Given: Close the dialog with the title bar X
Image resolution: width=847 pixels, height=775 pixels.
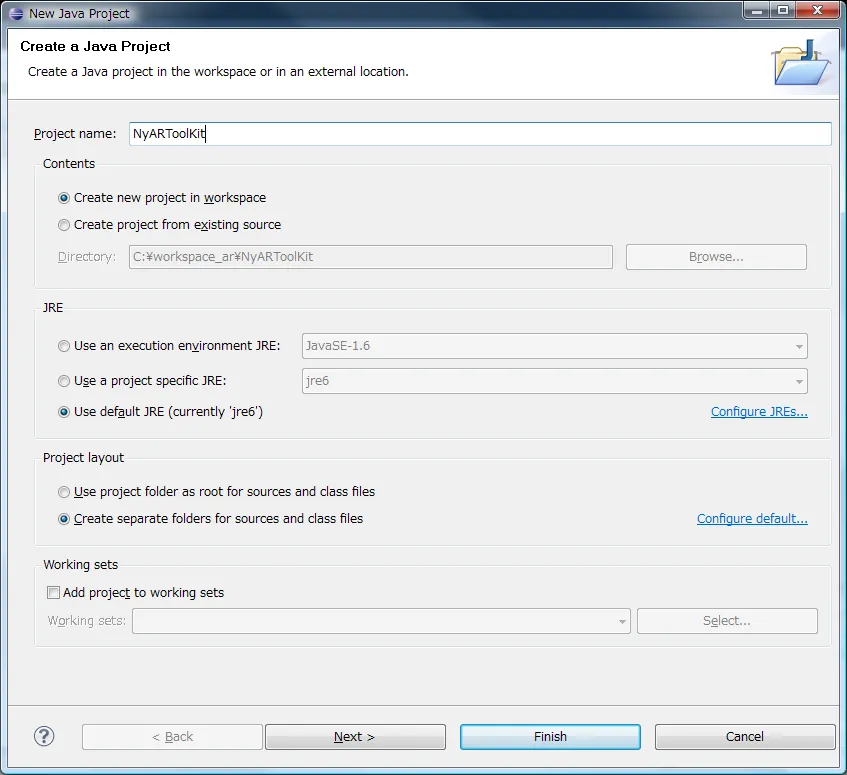Looking at the screenshot, I should (x=818, y=10).
